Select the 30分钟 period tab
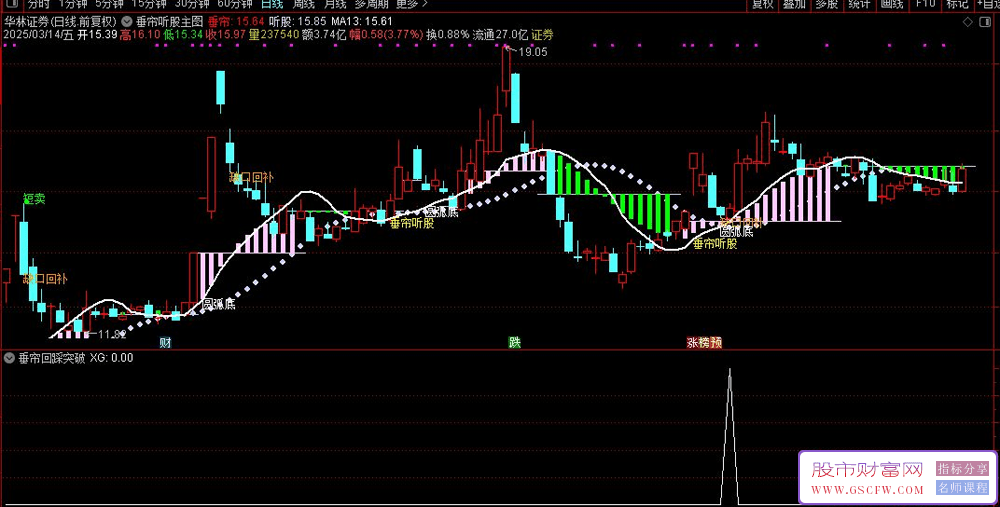 coord(192,4)
